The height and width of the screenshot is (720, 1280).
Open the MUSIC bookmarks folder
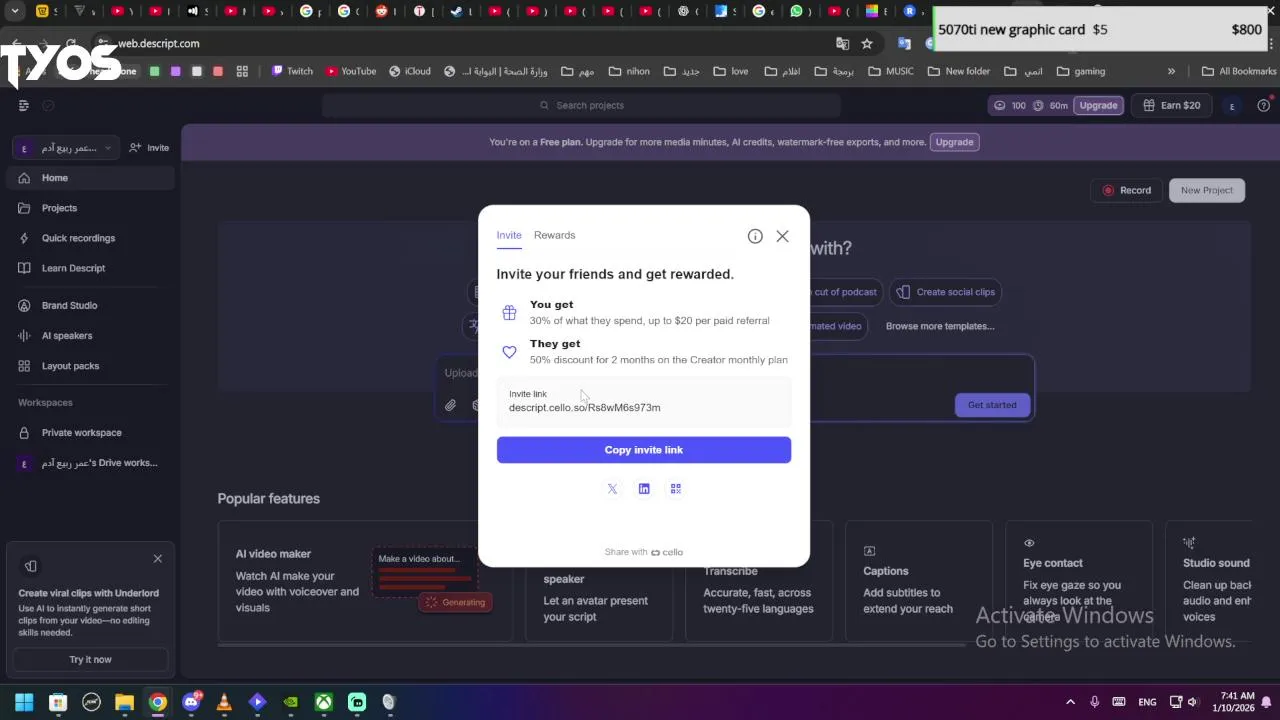(891, 72)
